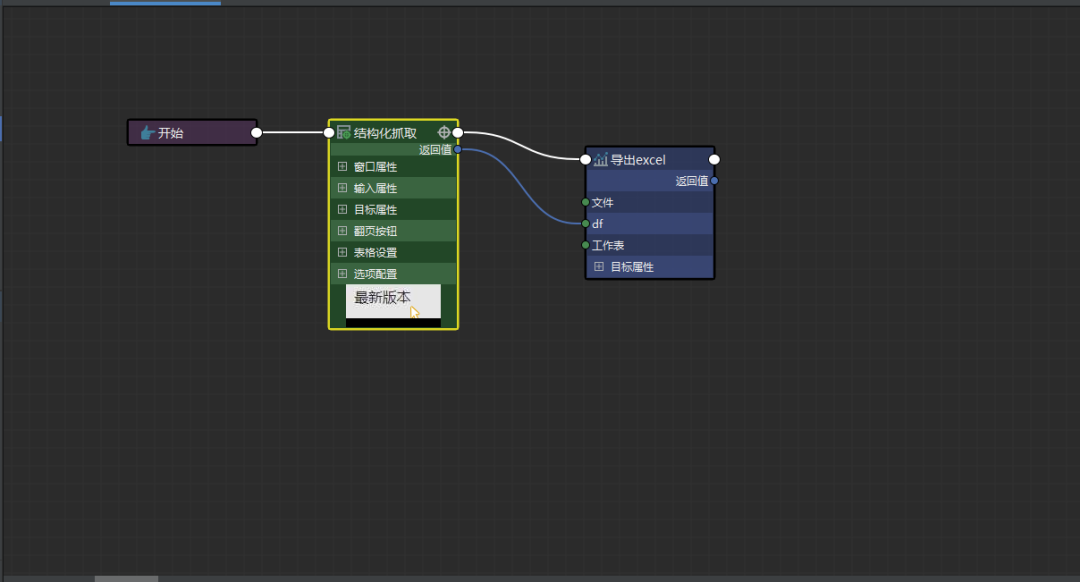Click the green 文件 input port

click(586, 202)
